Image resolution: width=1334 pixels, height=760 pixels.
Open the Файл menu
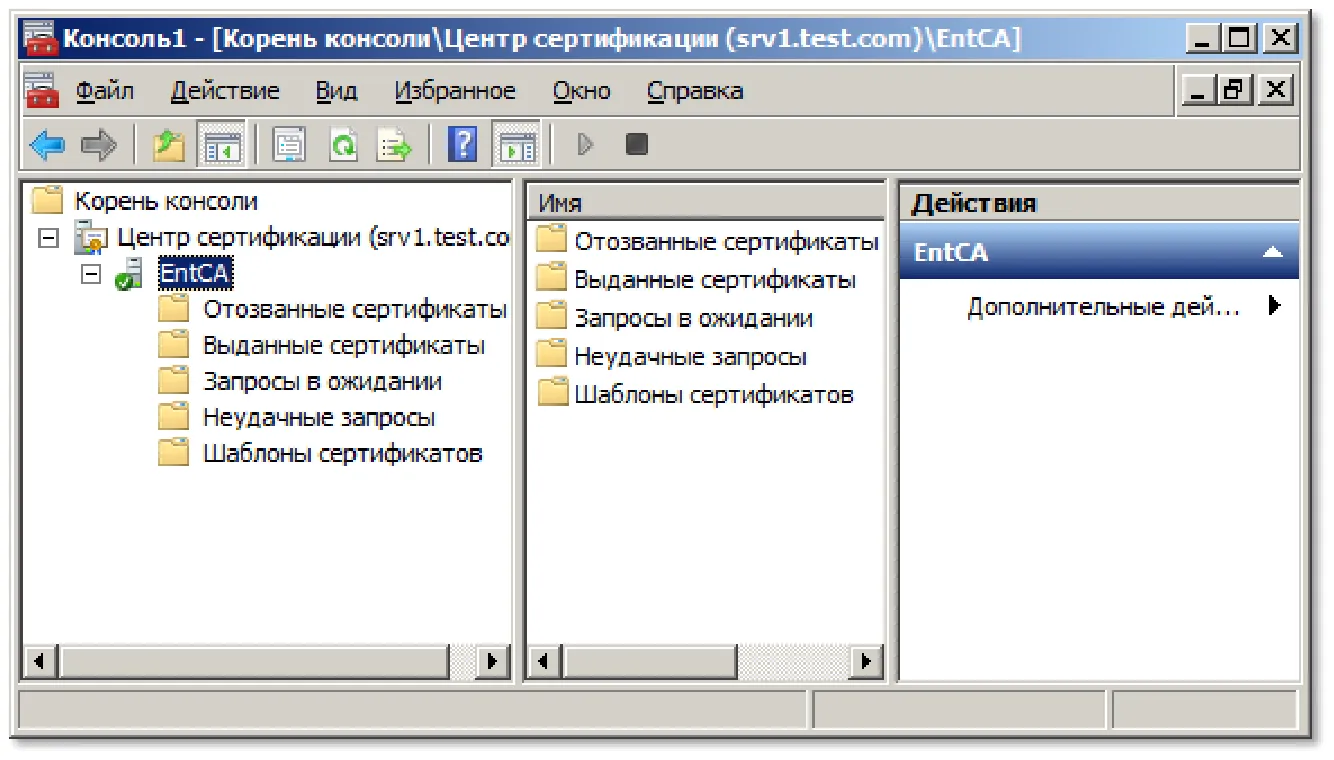coord(105,91)
